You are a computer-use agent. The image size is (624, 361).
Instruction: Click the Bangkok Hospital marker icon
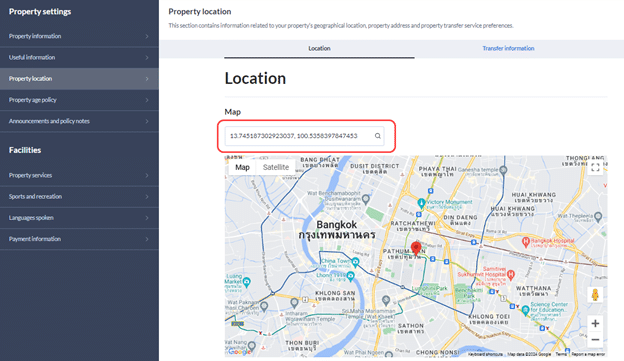click(526, 241)
